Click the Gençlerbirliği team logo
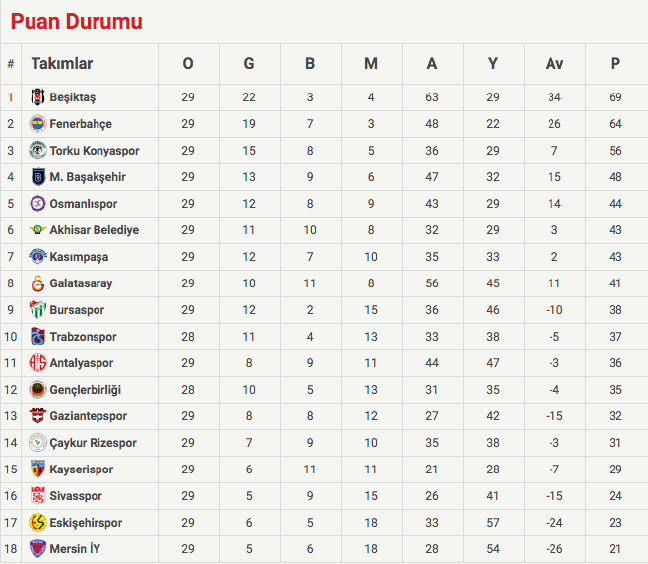This screenshot has width=648, height=564. (38, 389)
